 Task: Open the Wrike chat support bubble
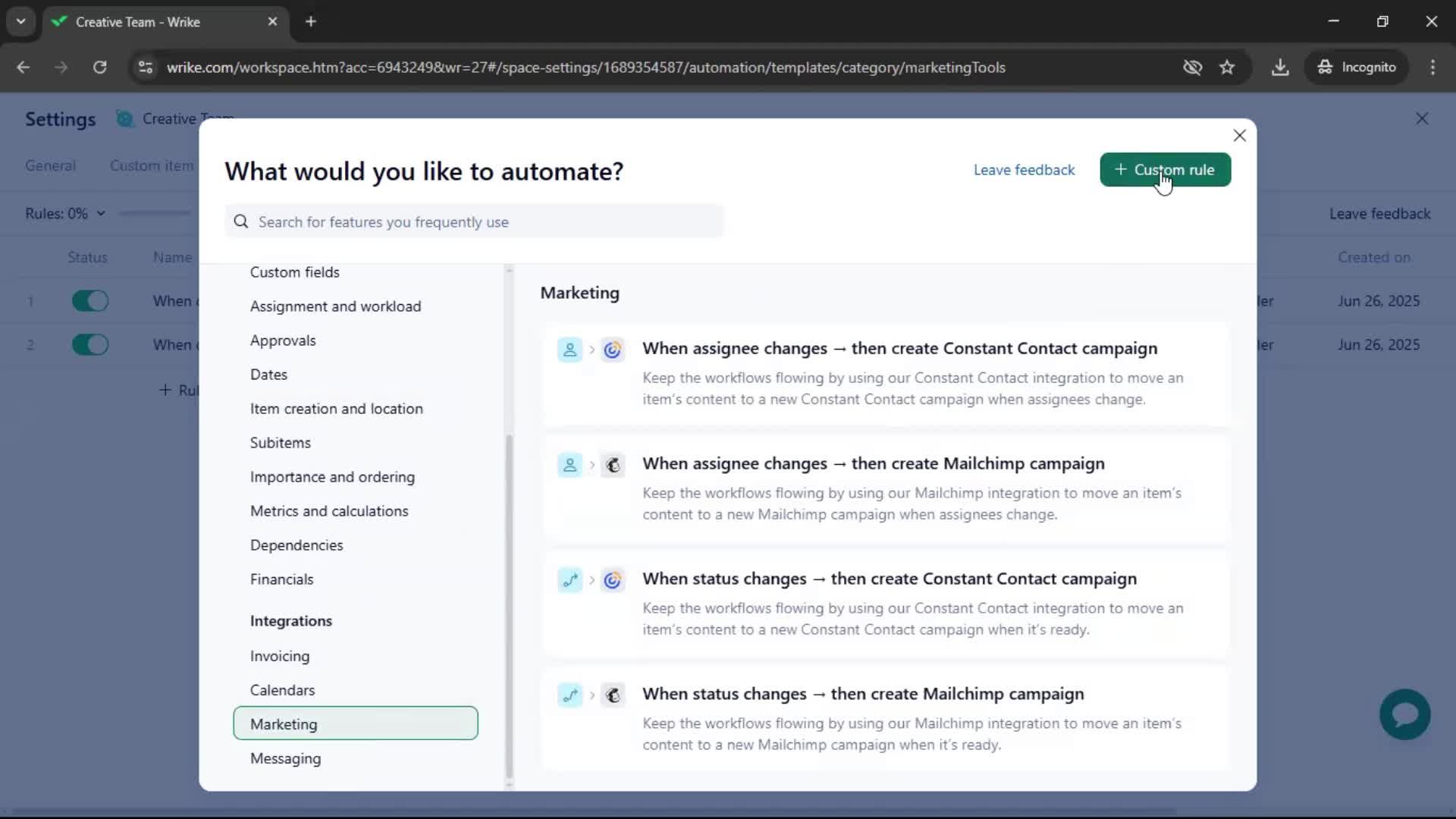(1404, 714)
